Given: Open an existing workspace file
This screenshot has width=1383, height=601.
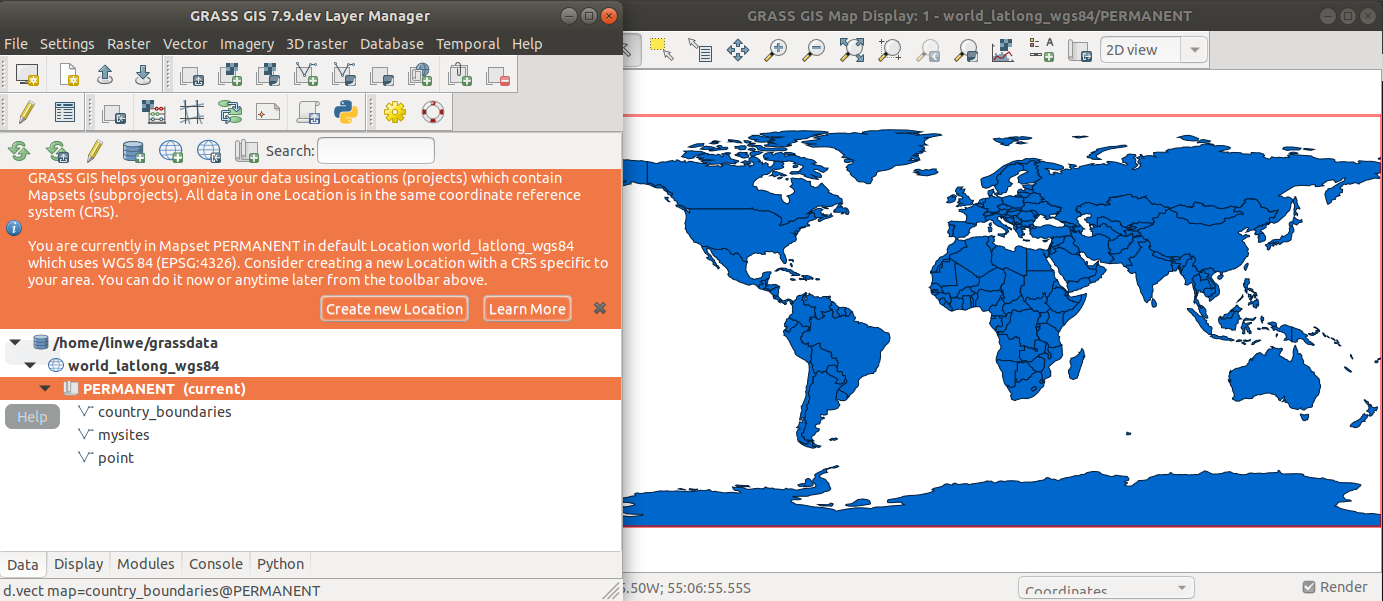Looking at the screenshot, I should pyautogui.click(x=105, y=75).
